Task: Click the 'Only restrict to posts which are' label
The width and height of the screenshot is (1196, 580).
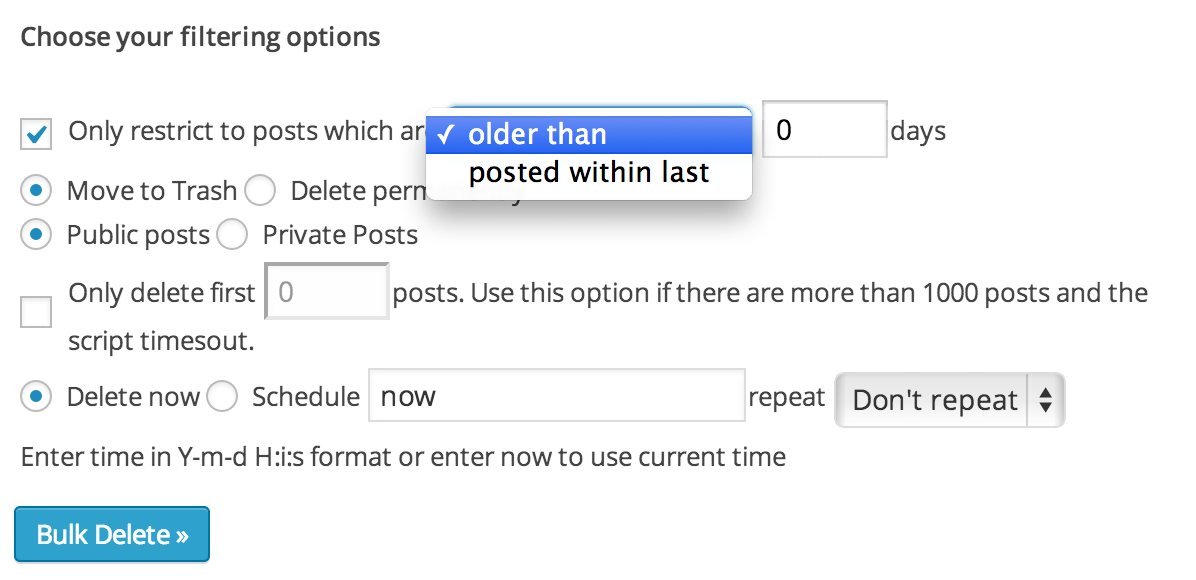Action: [x=232, y=131]
